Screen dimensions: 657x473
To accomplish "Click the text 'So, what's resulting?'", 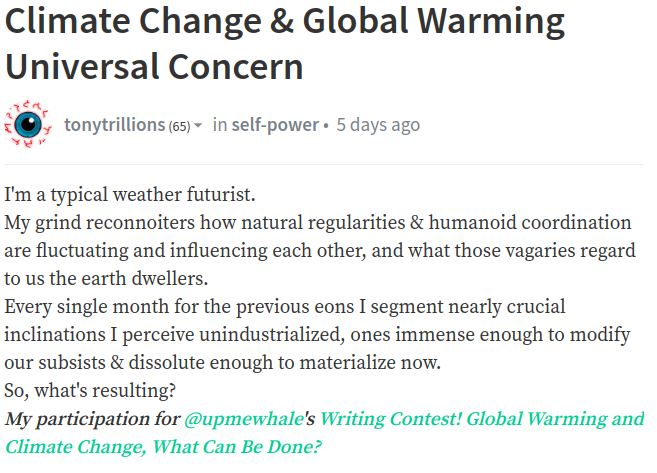I will pyautogui.click(x=90, y=390).
